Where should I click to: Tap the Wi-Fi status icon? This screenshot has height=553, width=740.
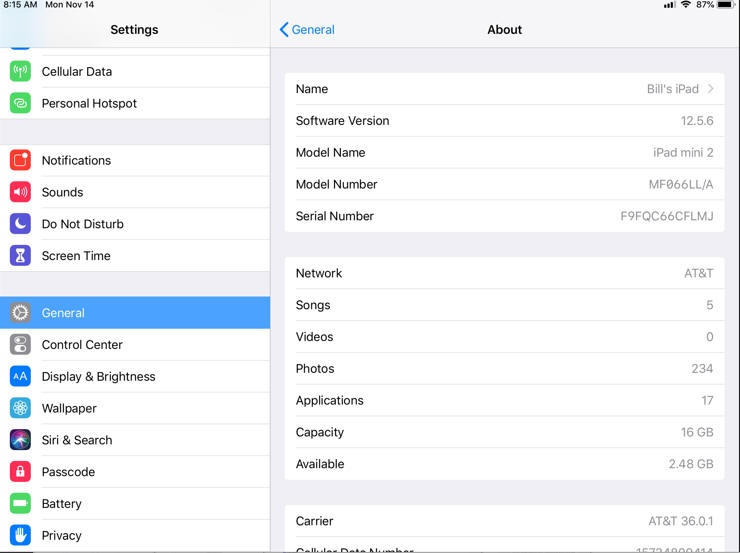tap(686, 5)
